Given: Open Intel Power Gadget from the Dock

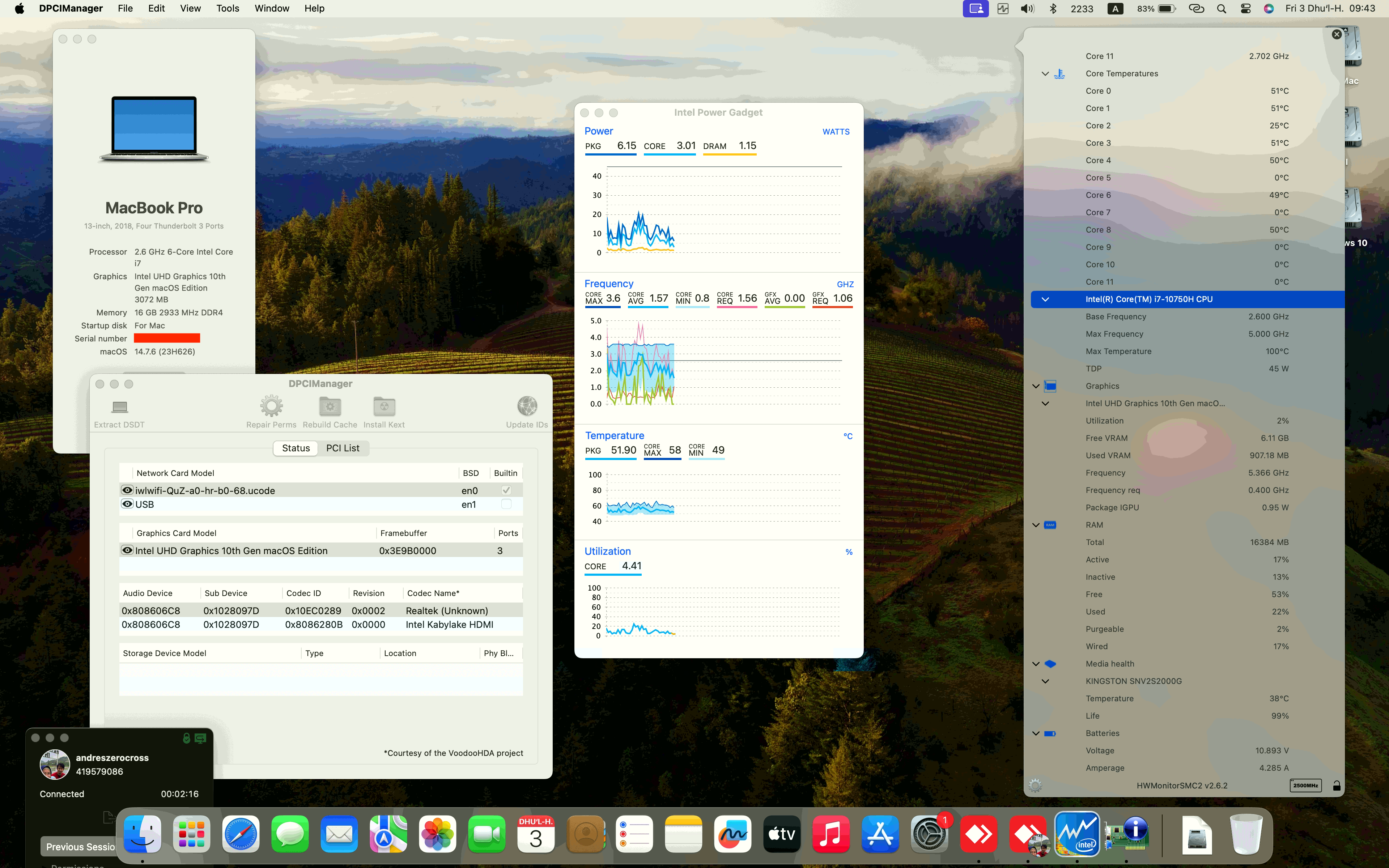Looking at the screenshot, I should [x=1077, y=834].
